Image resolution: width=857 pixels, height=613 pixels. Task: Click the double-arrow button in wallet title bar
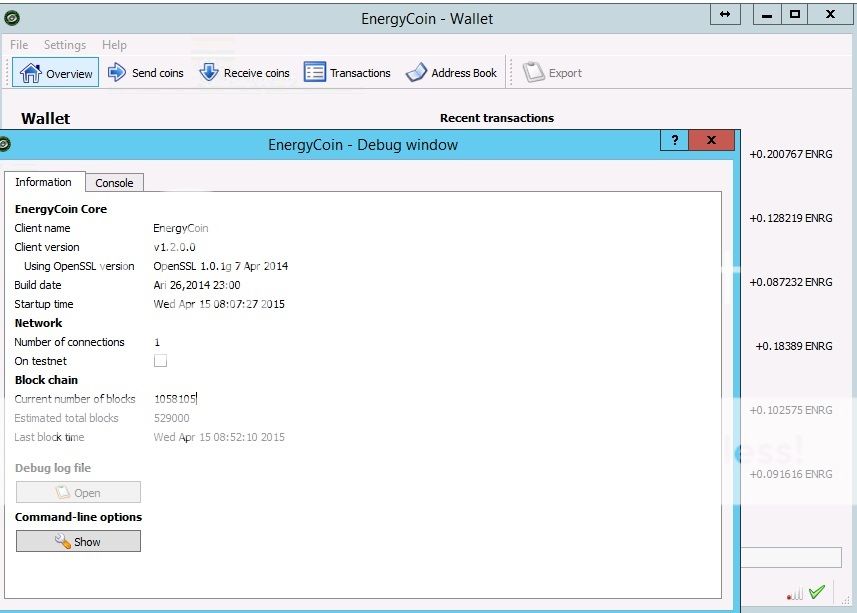tap(725, 14)
